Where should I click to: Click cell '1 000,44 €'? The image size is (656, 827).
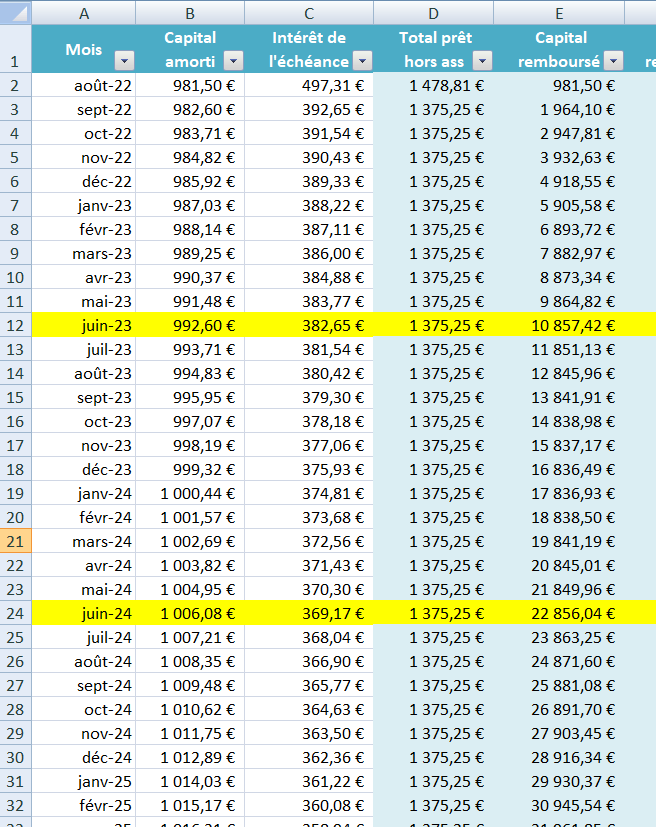[x=190, y=494]
